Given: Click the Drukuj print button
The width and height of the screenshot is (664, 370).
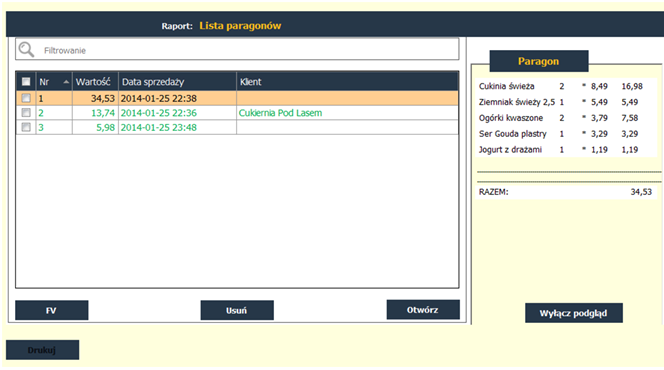Looking at the screenshot, I should coord(42,350).
